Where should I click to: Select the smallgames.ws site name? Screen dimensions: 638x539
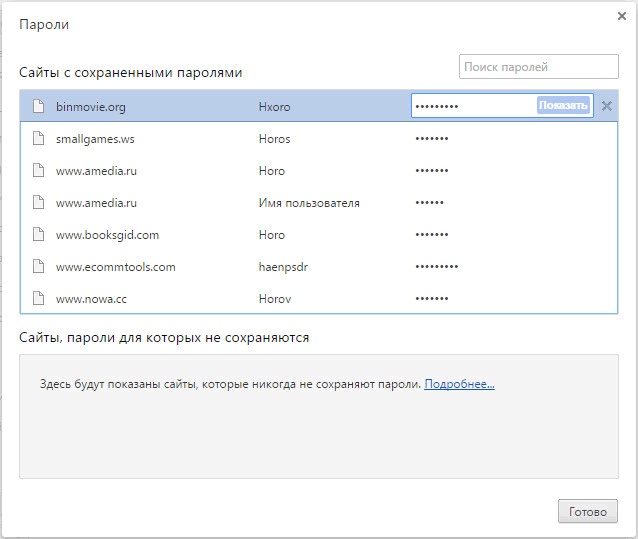coord(95,139)
